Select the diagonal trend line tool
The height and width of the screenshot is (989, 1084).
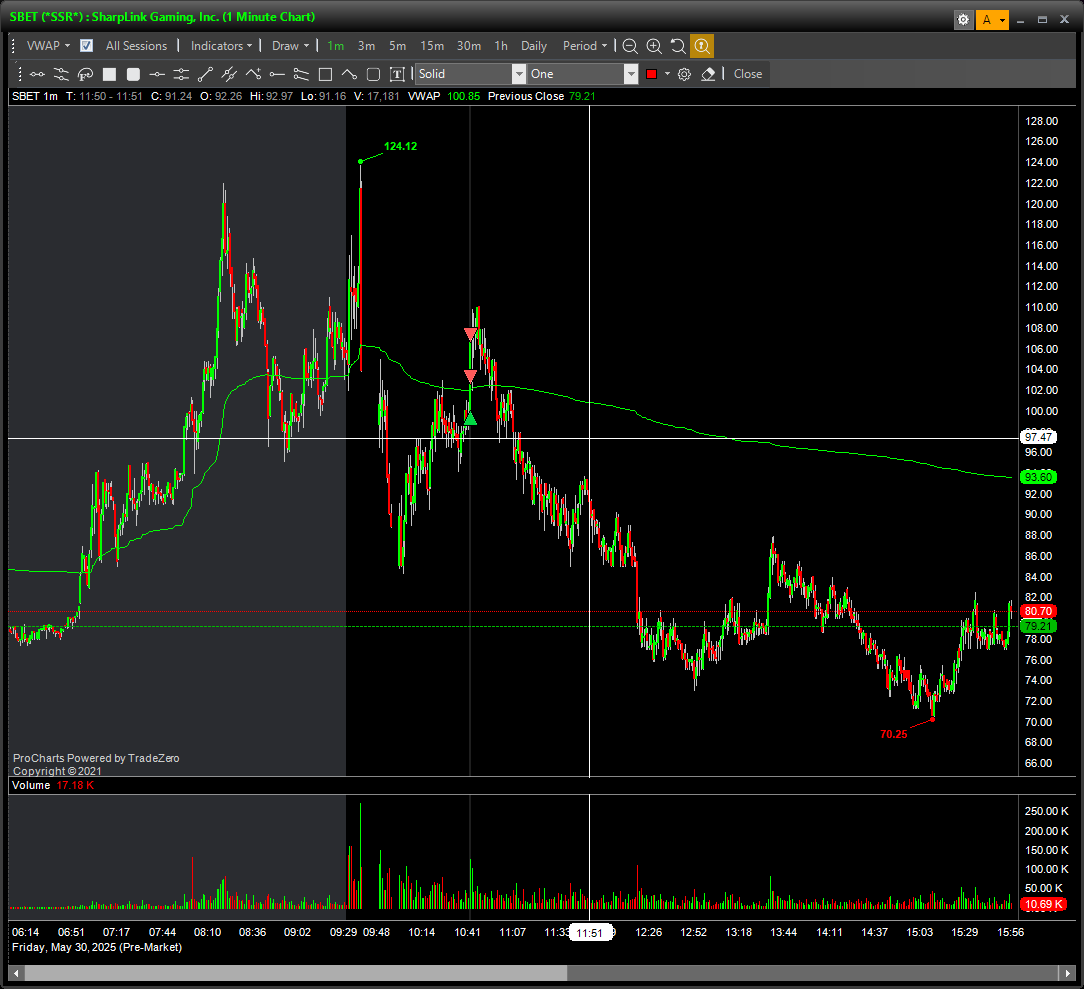(205, 74)
